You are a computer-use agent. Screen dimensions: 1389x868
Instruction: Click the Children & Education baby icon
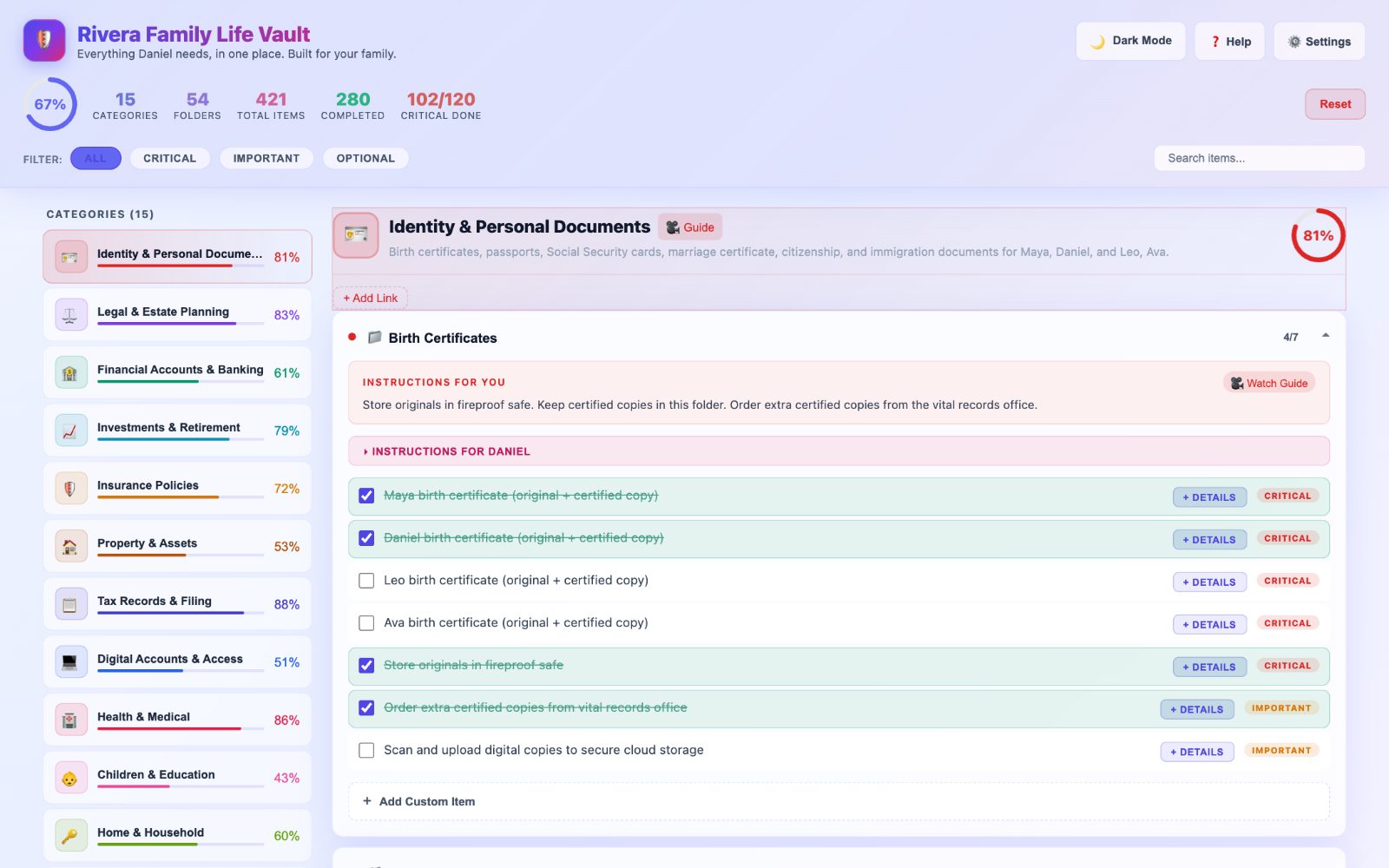point(70,778)
